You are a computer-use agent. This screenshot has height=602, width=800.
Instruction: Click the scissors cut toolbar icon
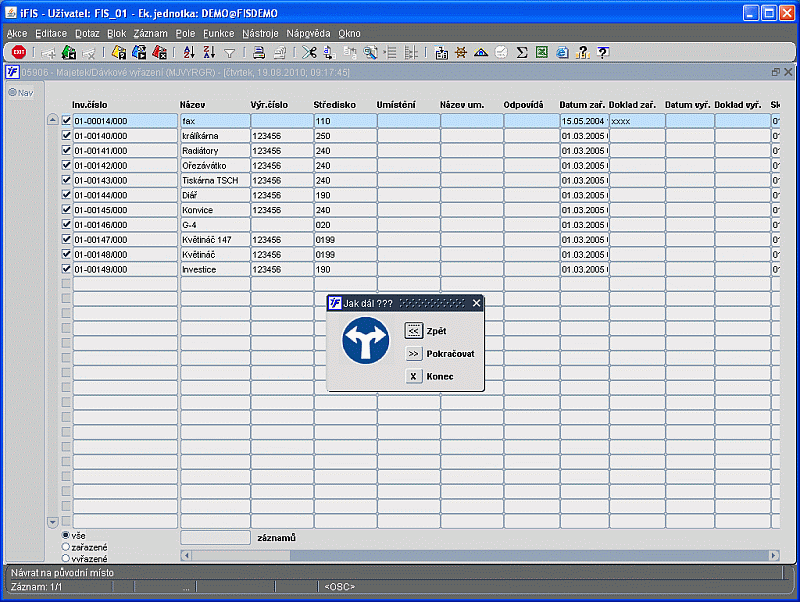(x=309, y=52)
